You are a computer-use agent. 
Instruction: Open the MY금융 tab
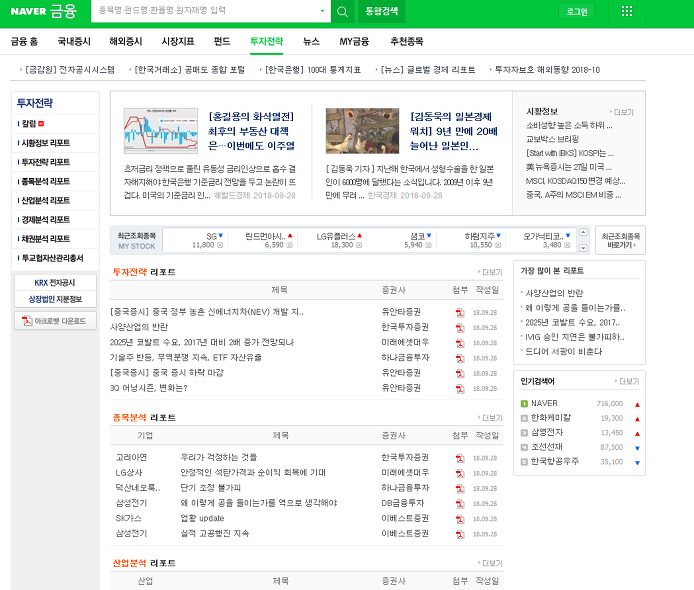[x=354, y=42]
